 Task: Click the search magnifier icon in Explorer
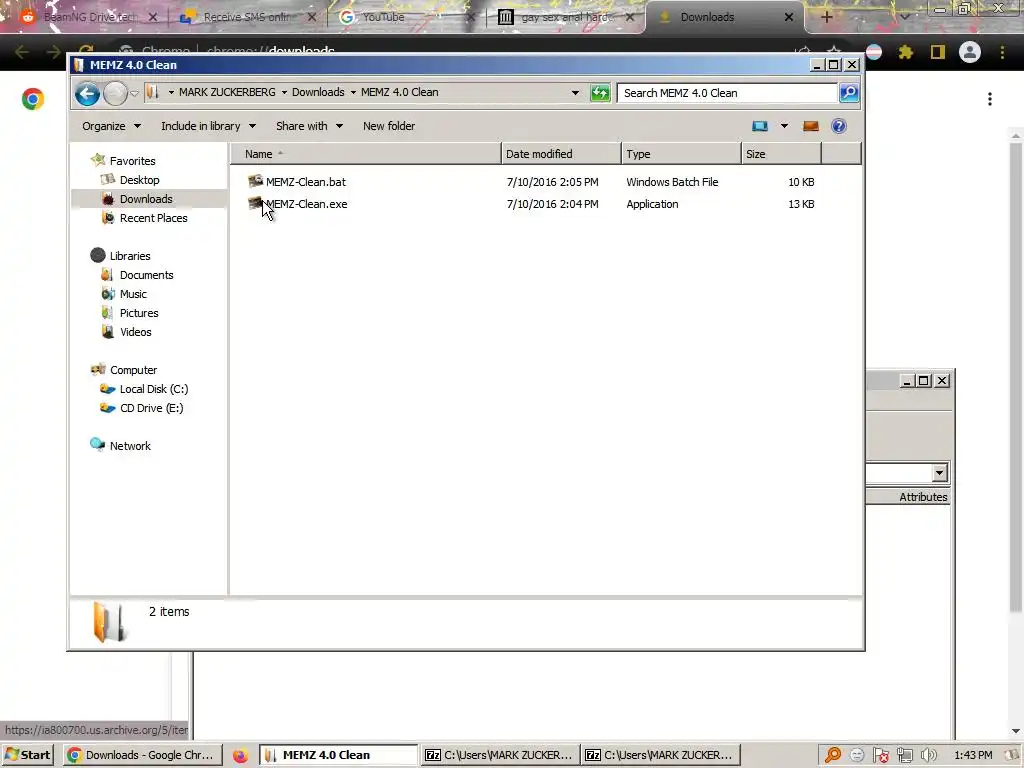point(849,93)
